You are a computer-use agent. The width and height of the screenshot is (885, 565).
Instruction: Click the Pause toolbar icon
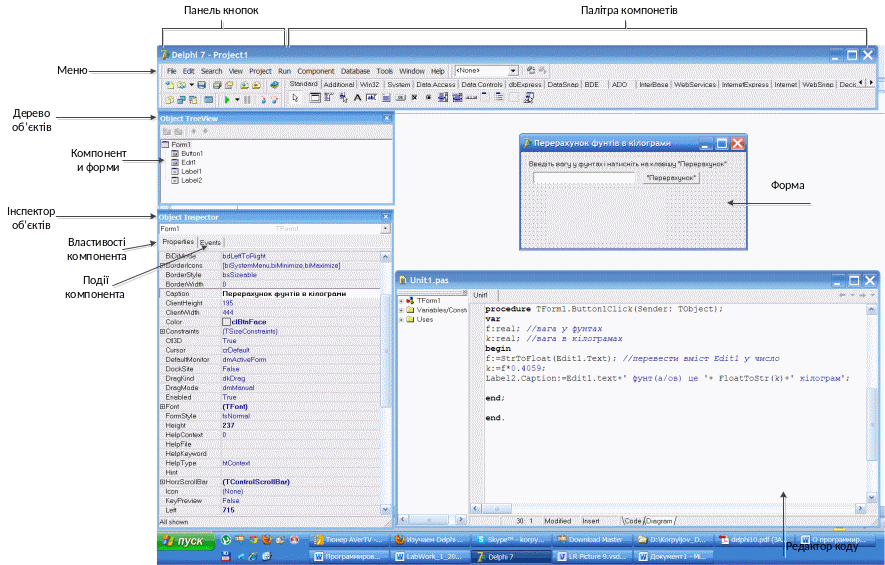pos(246,100)
